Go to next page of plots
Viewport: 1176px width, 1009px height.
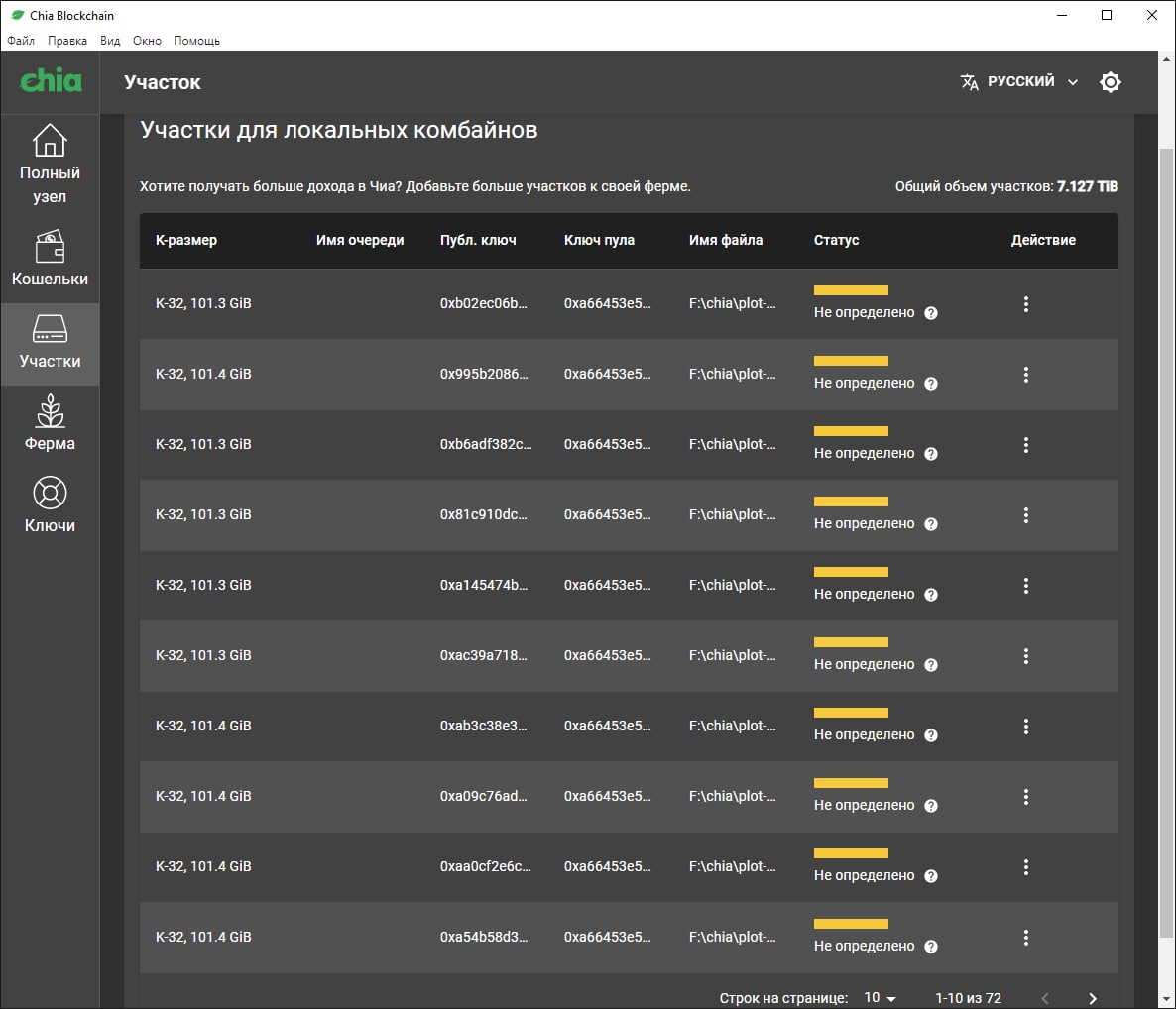(1092, 998)
